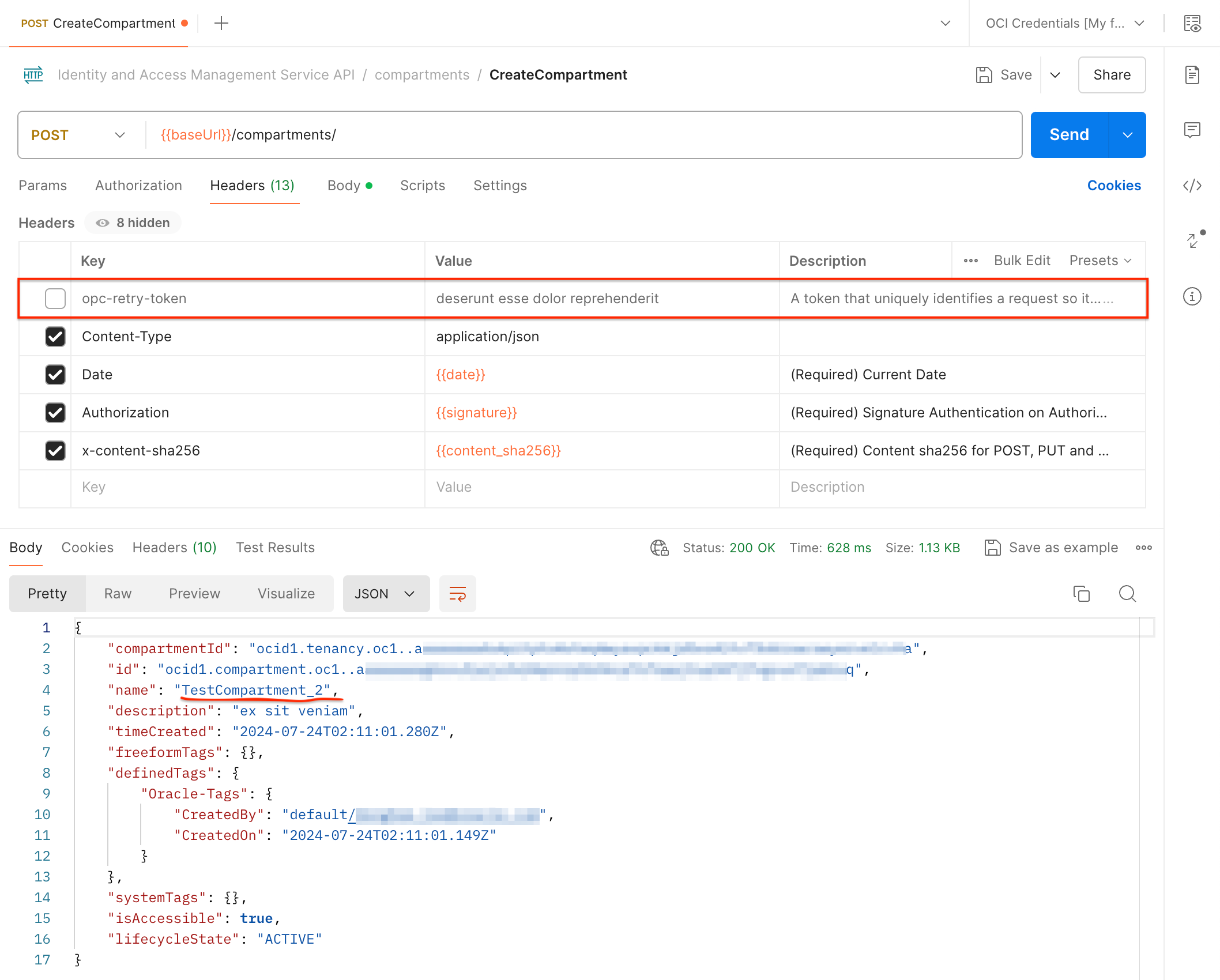Switch response view to Visualize
The height and width of the screenshot is (980, 1220).
(286, 594)
